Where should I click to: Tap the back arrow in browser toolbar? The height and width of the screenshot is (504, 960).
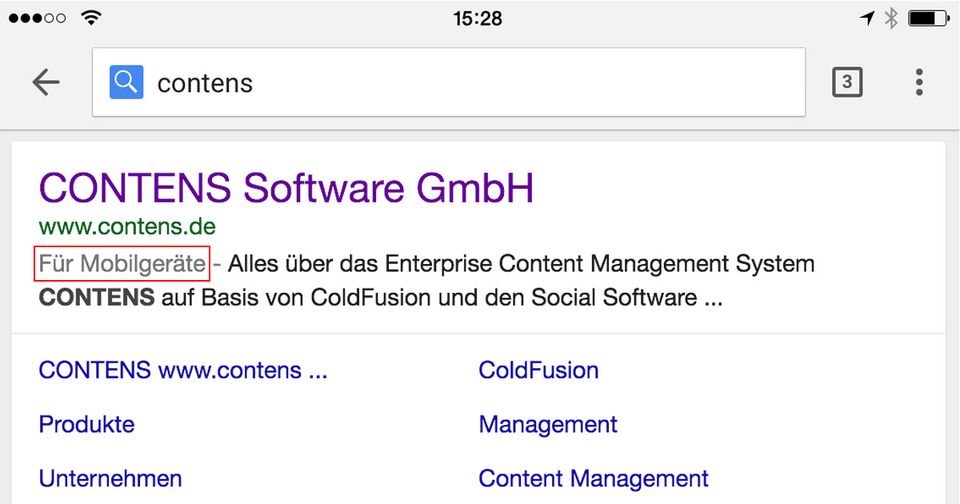pyautogui.click(x=46, y=83)
